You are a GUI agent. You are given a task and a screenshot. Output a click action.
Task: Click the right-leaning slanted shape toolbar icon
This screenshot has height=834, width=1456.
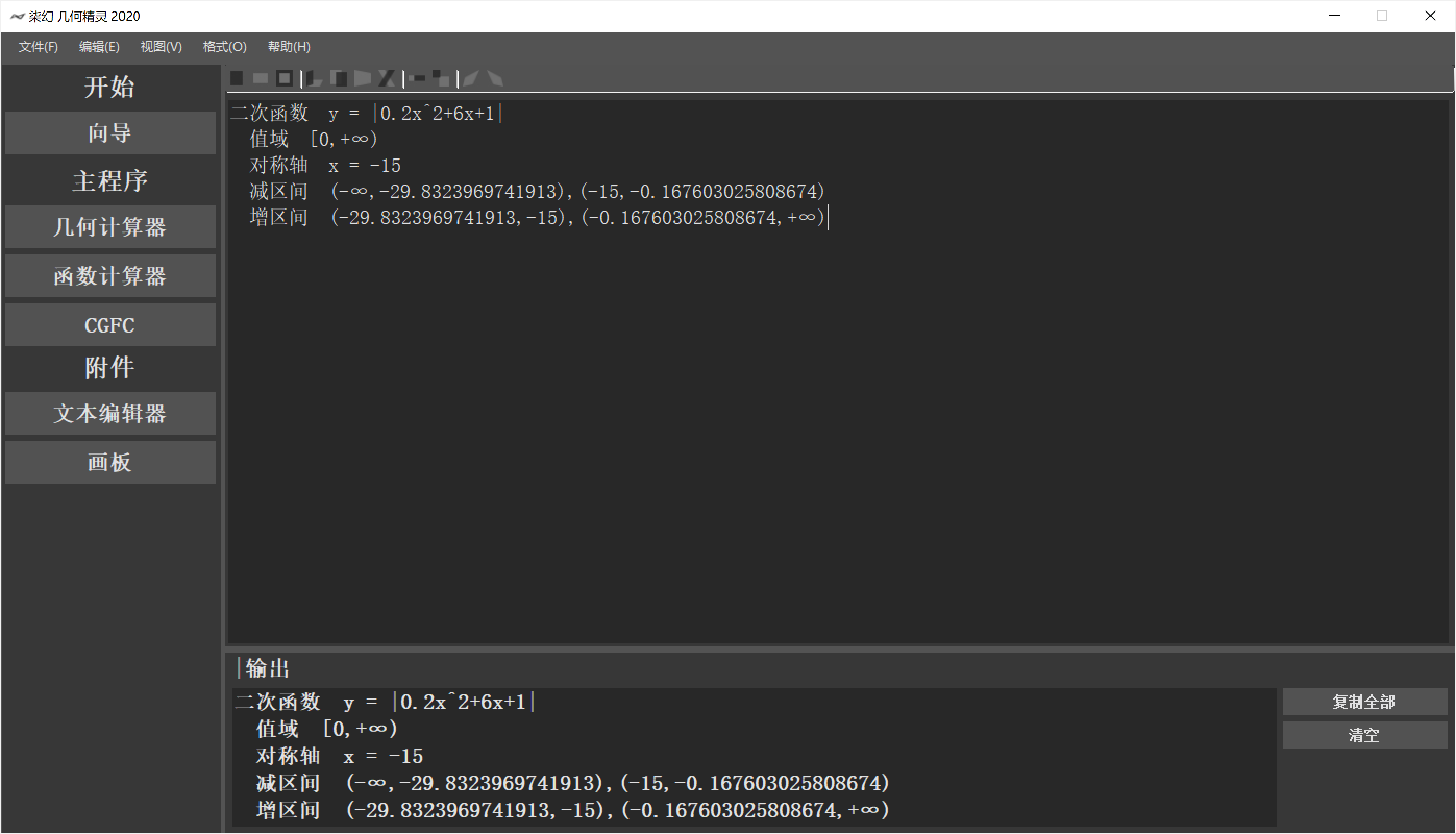click(495, 79)
